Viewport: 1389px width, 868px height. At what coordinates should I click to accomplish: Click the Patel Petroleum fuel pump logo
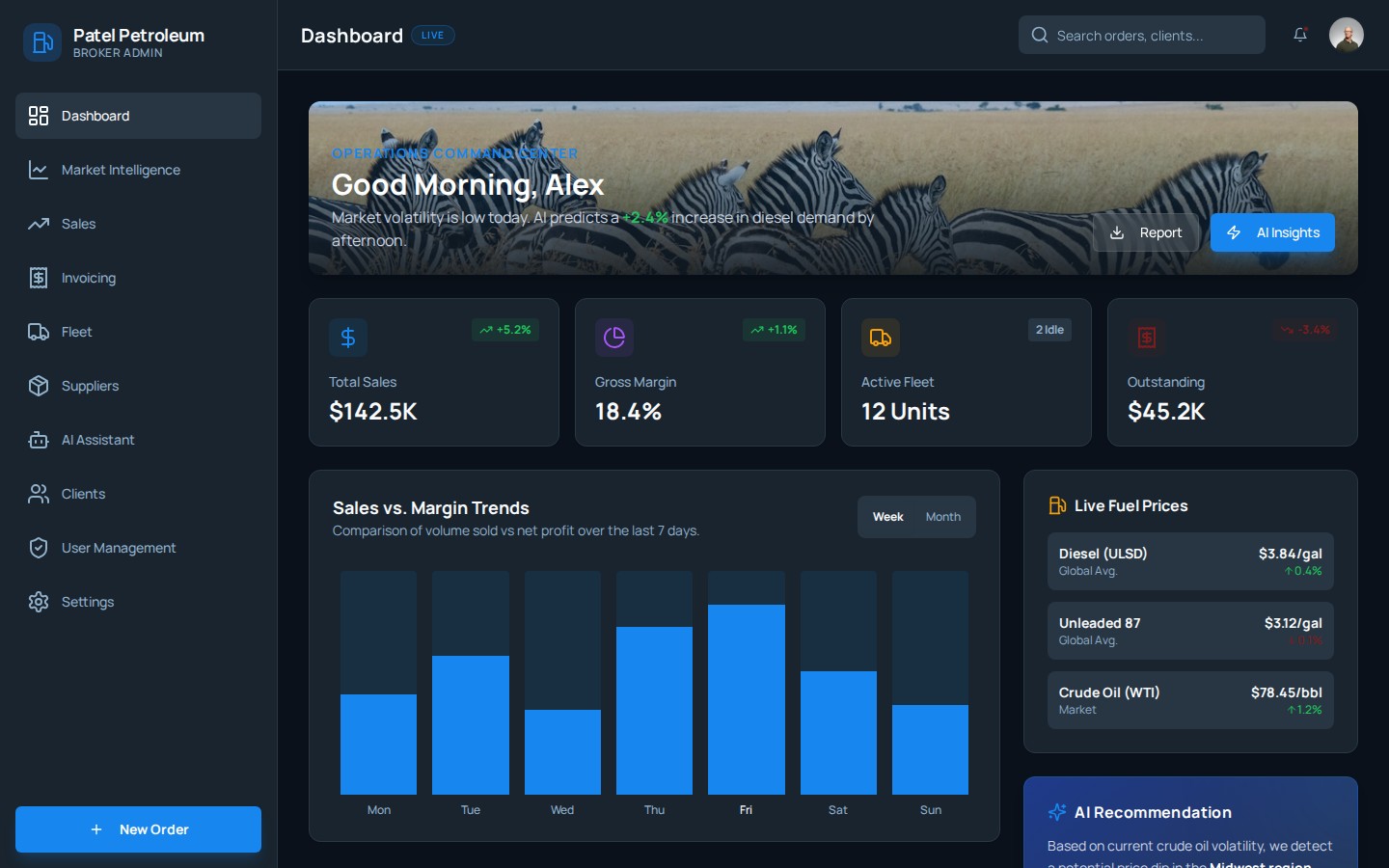(42, 42)
